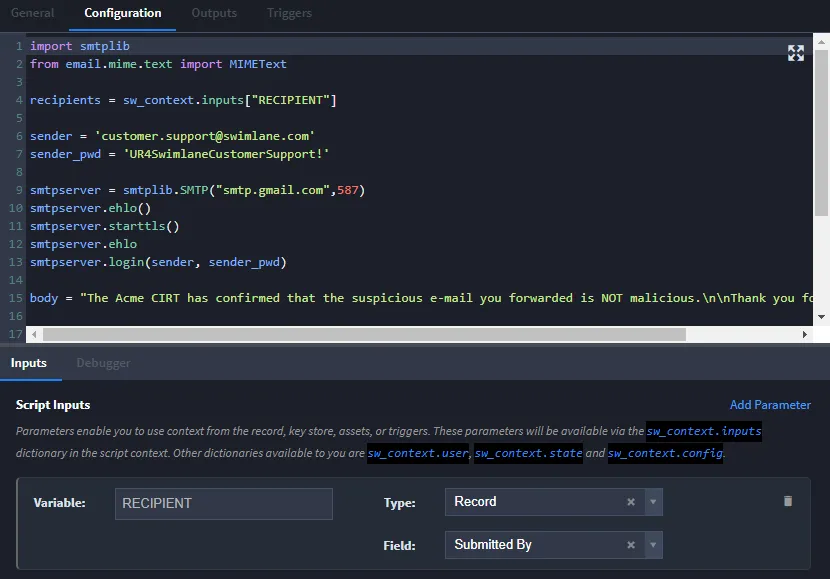830x579 pixels.
Task: Click the horizontal scrollbar thumb of code editor
Action: click(364, 334)
